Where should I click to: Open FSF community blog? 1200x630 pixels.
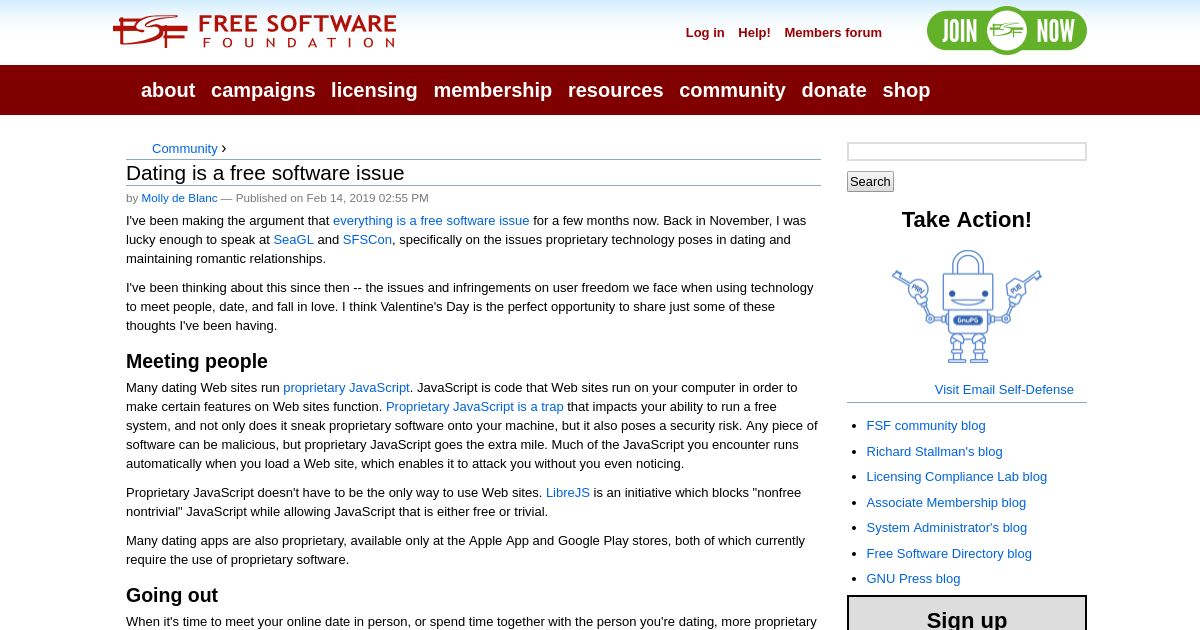click(x=926, y=426)
